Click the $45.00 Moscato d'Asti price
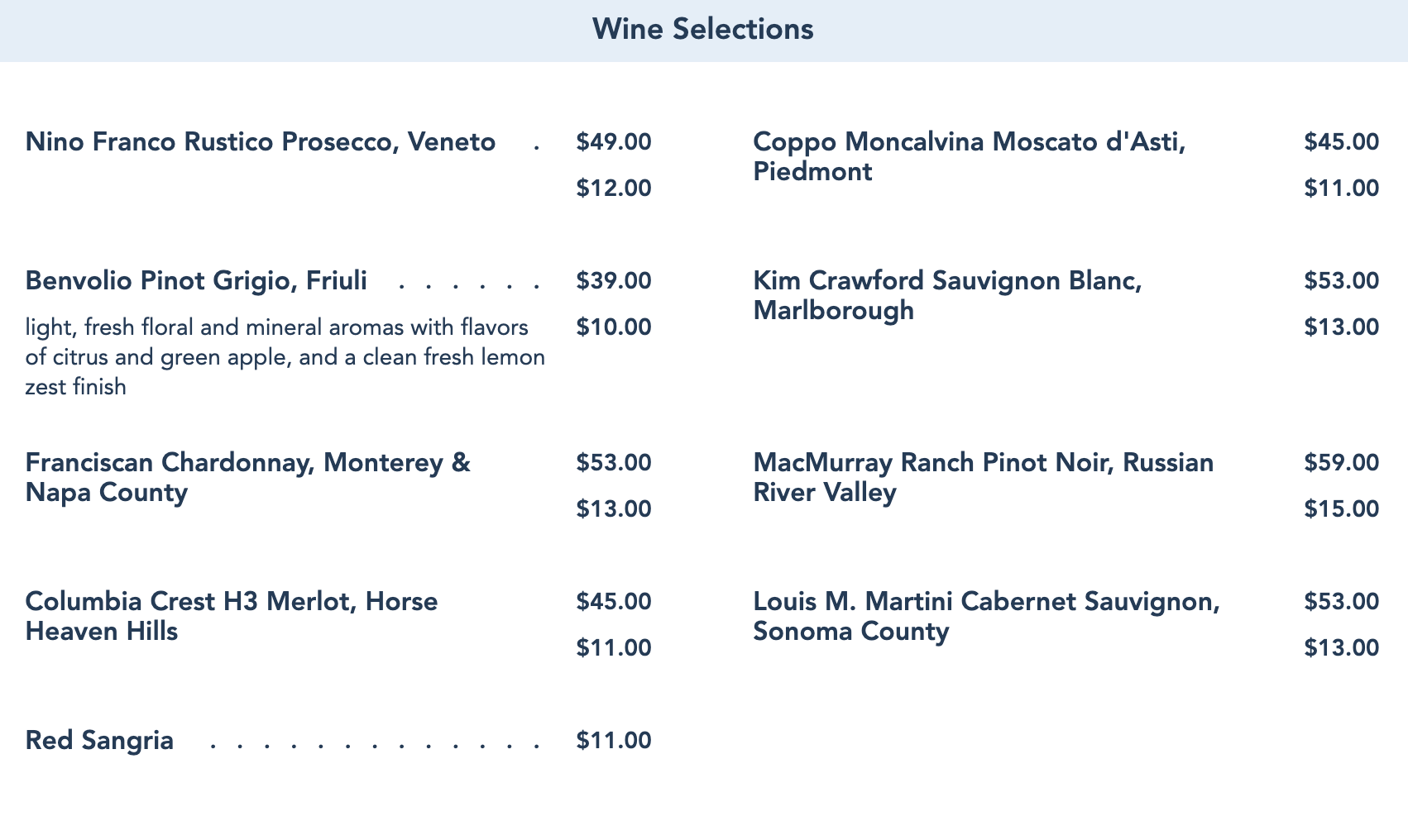This screenshot has height=840, width=1408. click(1342, 142)
